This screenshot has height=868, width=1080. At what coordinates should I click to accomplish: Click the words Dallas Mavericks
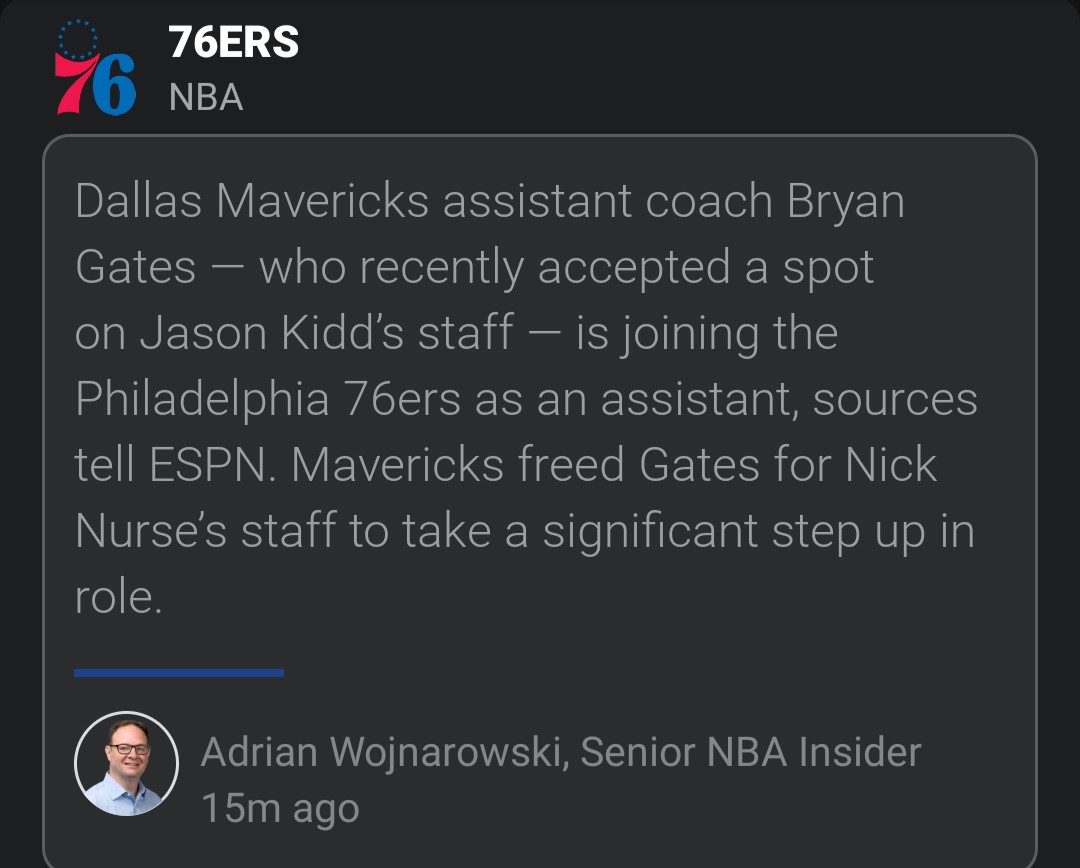click(x=251, y=202)
